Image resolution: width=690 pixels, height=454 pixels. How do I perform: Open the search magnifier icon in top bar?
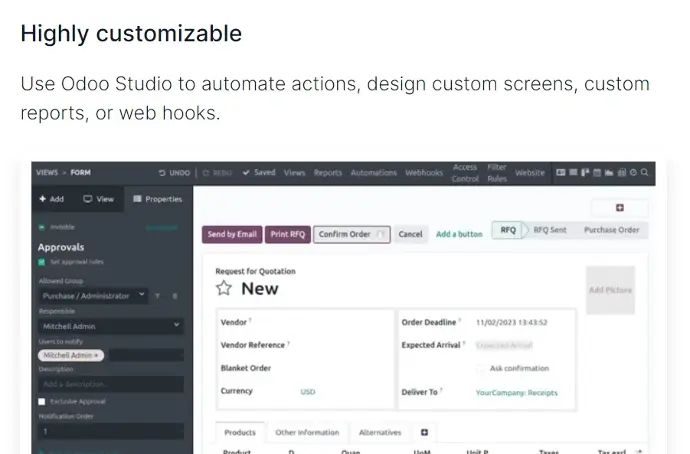[x=647, y=173]
